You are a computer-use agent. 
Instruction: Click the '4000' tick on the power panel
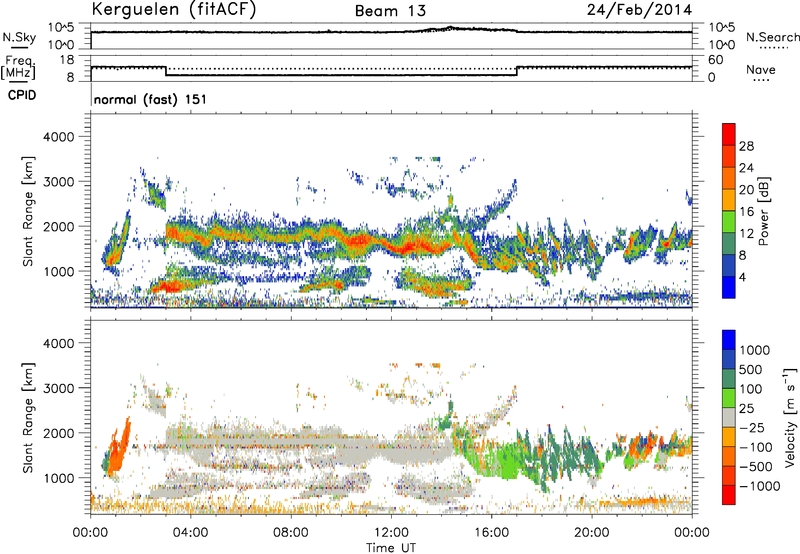coord(58,137)
